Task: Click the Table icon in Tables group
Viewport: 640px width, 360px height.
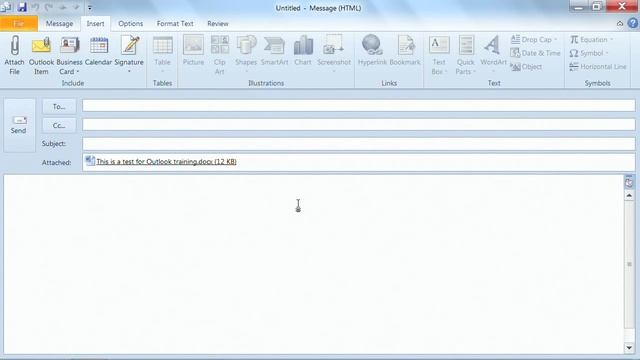Action: 162,46
